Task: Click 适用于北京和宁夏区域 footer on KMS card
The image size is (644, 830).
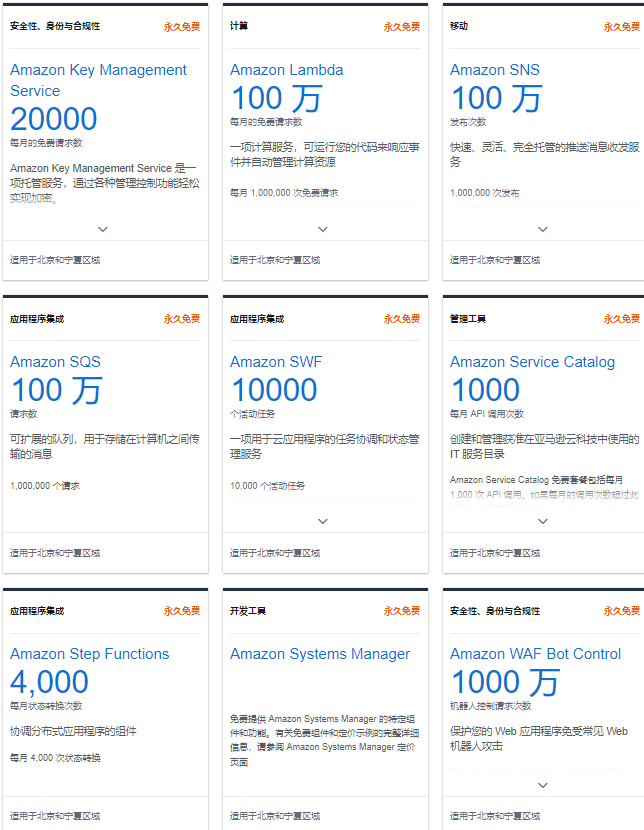Action: (x=55, y=260)
